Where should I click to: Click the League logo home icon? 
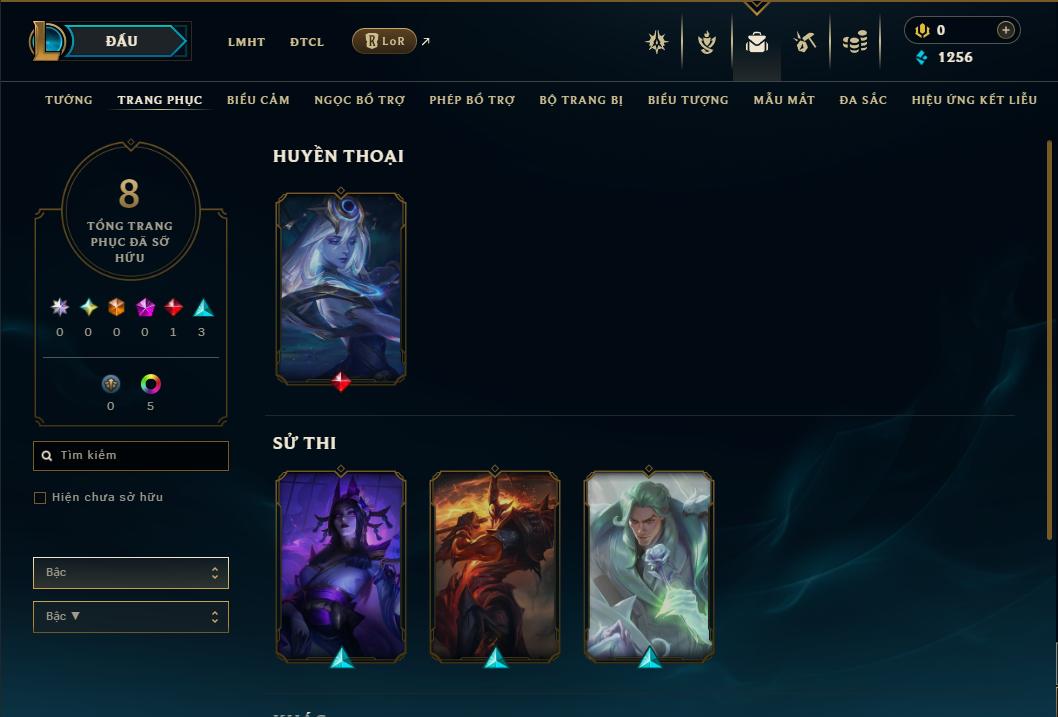tap(46, 41)
